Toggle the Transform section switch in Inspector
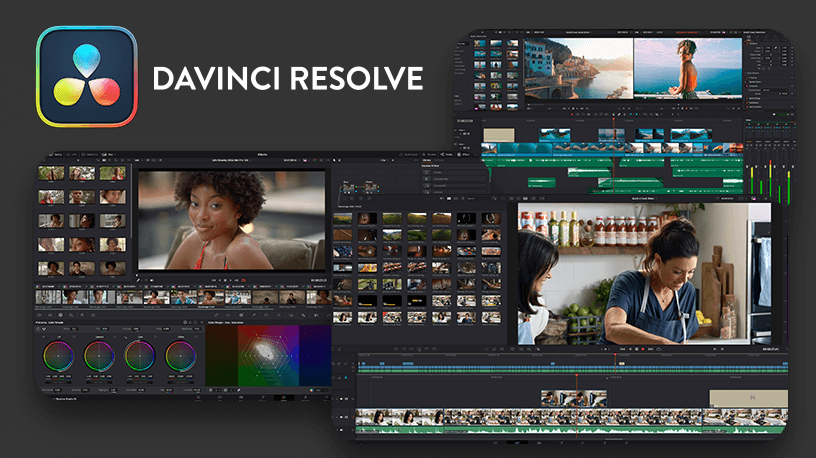 [x=748, y=44]
